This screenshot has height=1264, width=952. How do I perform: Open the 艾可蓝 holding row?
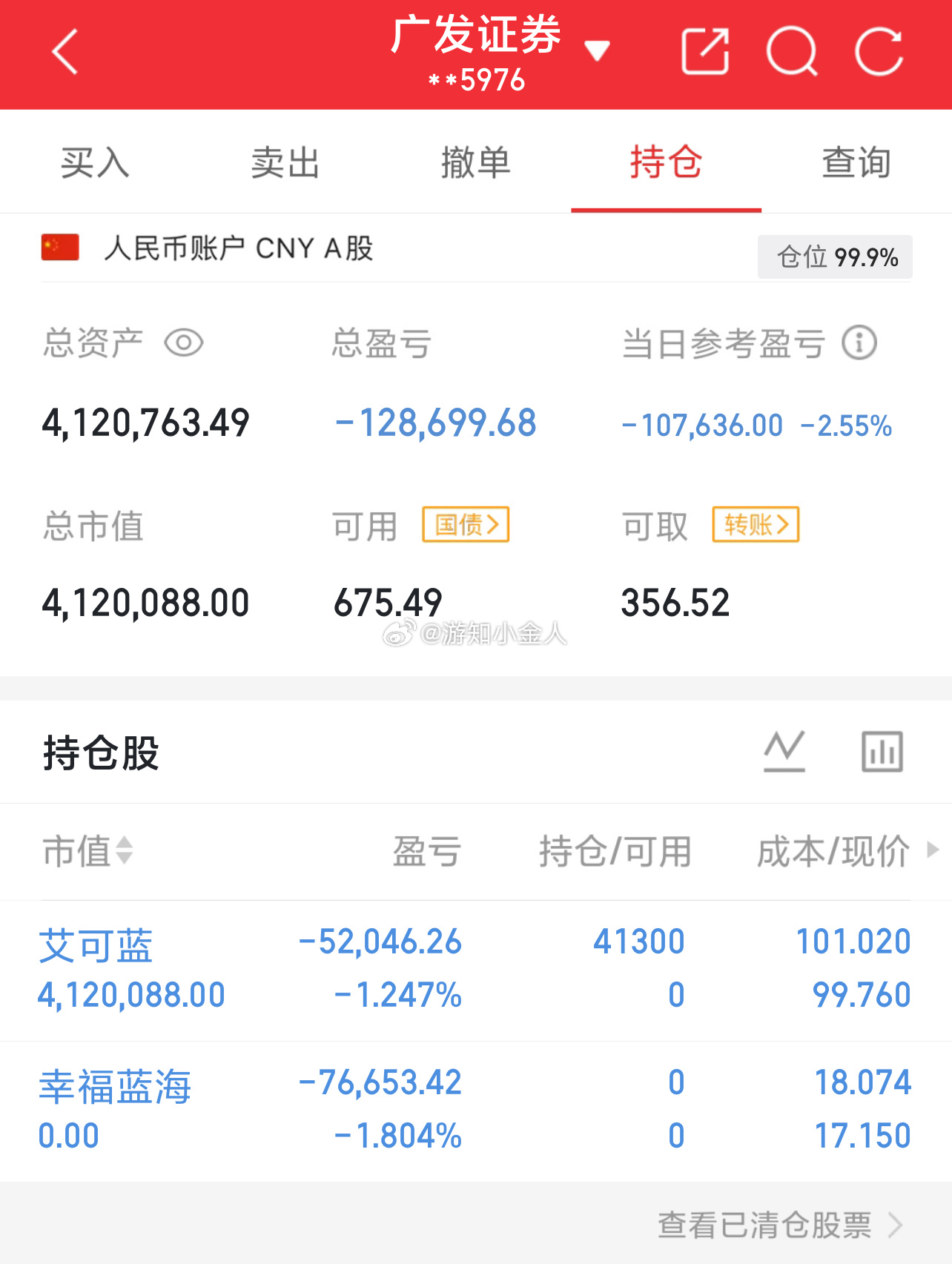pos(476,970)
